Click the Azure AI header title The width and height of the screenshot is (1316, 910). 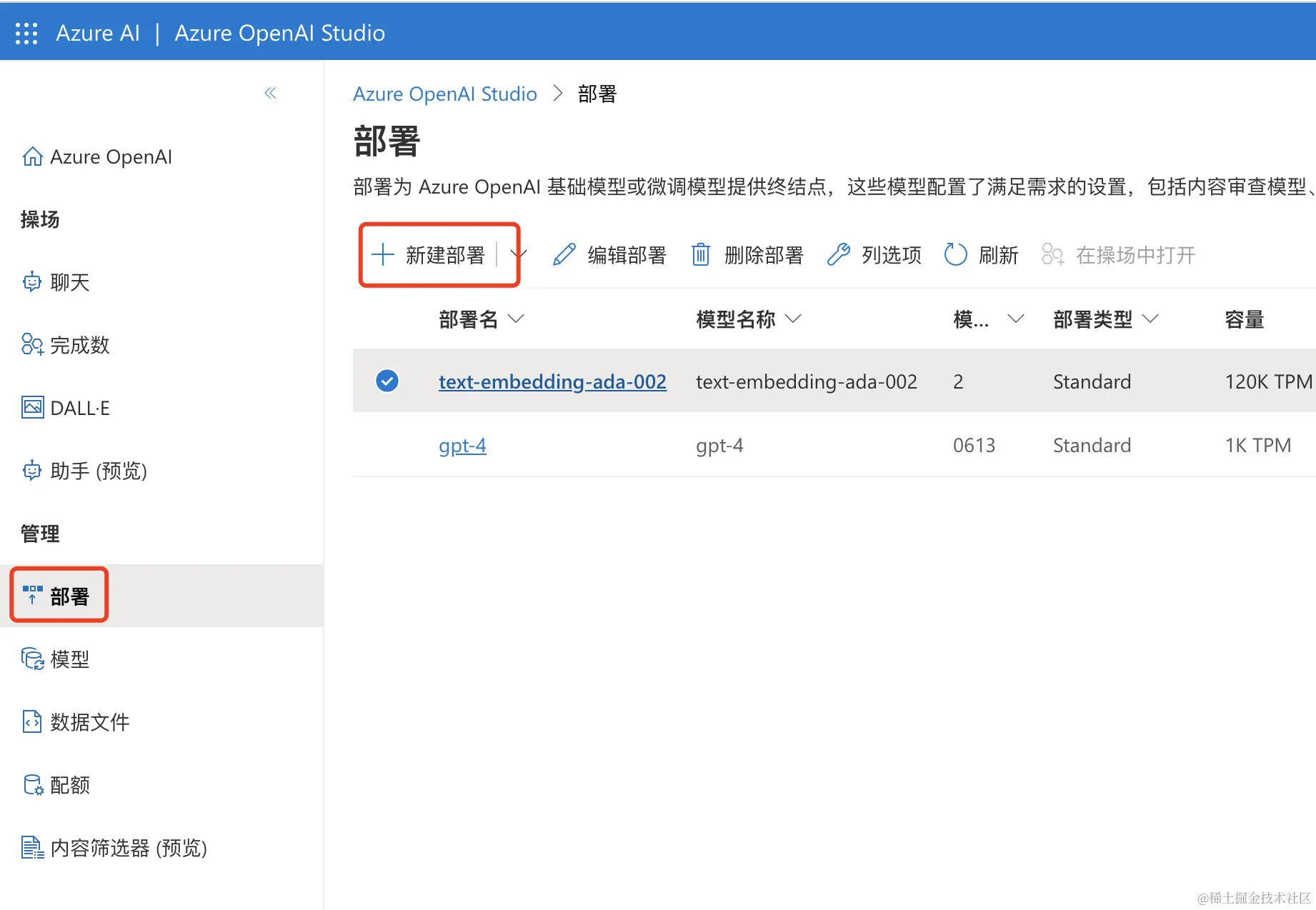98,33
